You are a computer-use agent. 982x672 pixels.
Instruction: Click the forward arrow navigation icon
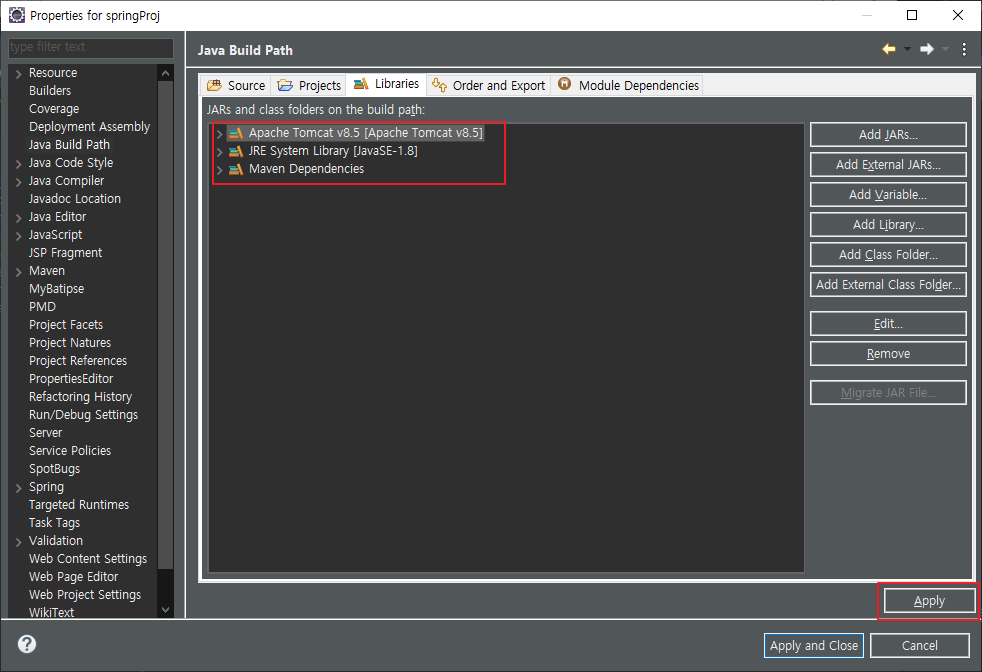[x=927, y=49]
